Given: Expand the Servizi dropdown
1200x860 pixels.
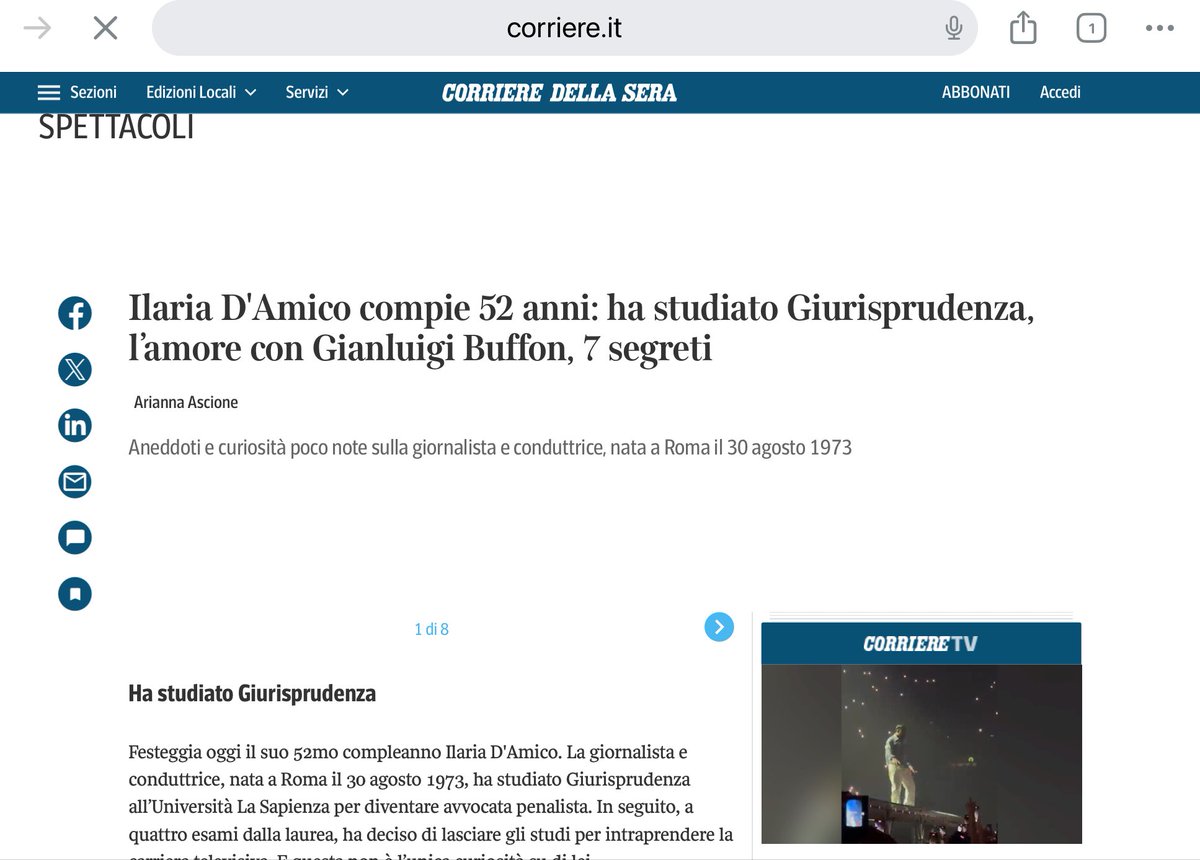Looking at the screenshot, I should (317, 91).
